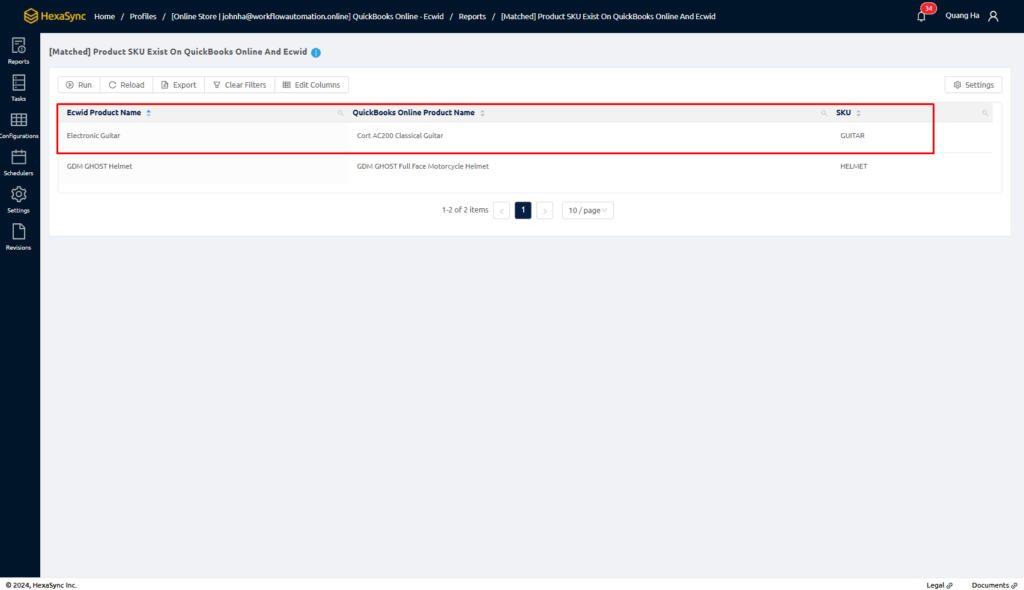This screenshot has height=590, width=1024.
Task: Go to Profiles breadcrumb
Action: 143,16
